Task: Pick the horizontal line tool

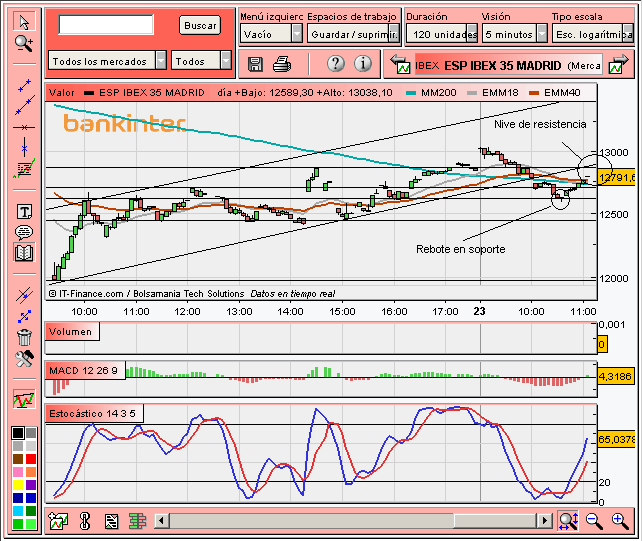Action: click(24, 128)
